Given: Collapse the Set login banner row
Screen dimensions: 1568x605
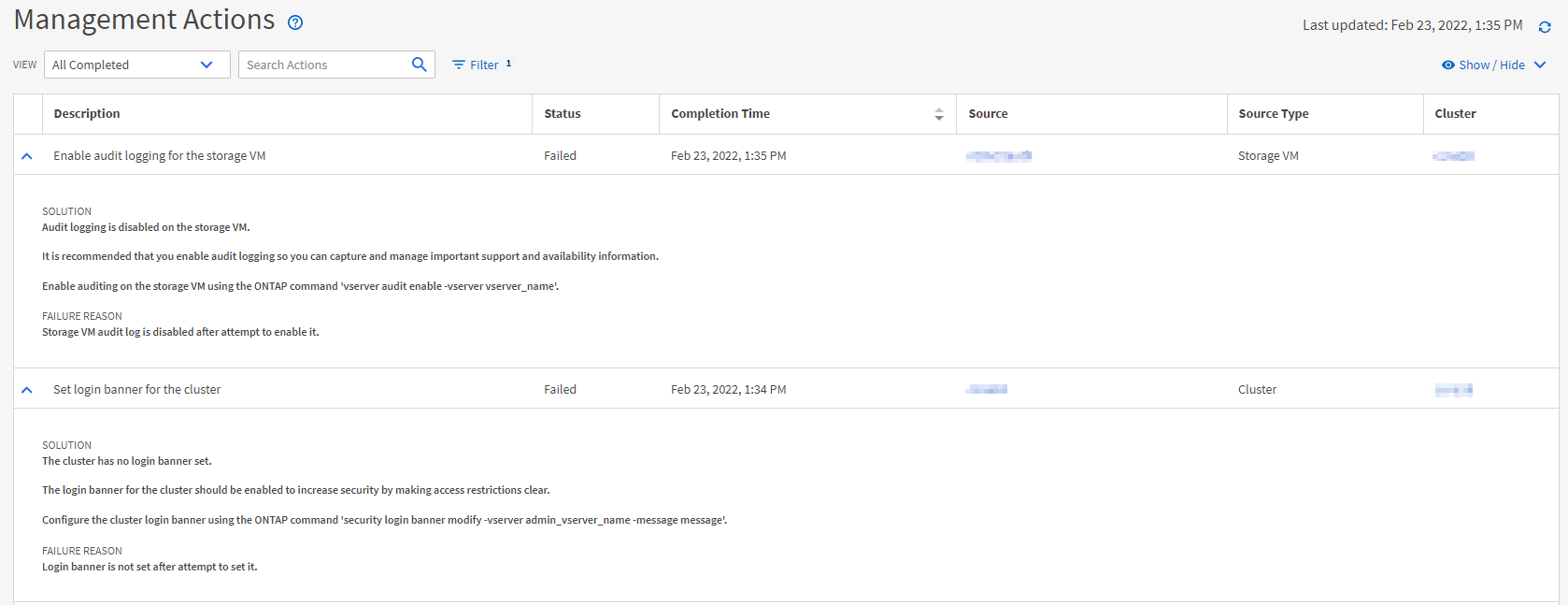Looking at the screenshot, I should pyautogui.click(x=27, y=390).
